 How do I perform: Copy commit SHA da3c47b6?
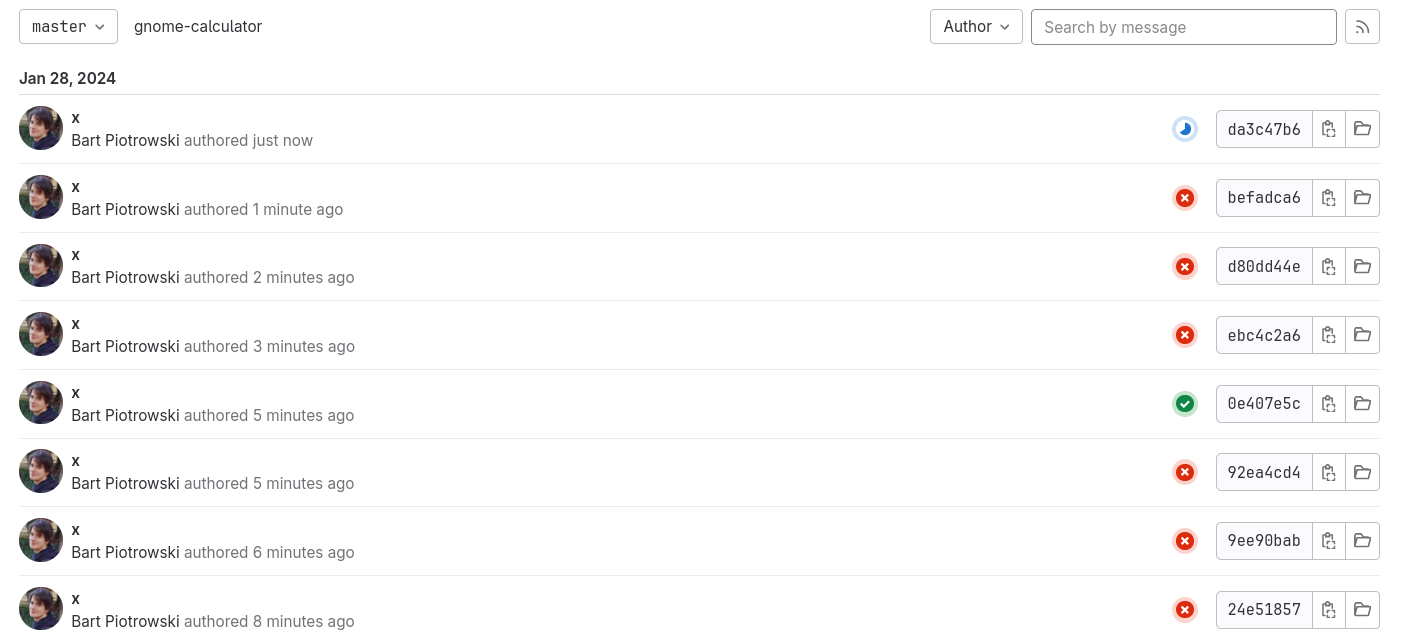1328,129
